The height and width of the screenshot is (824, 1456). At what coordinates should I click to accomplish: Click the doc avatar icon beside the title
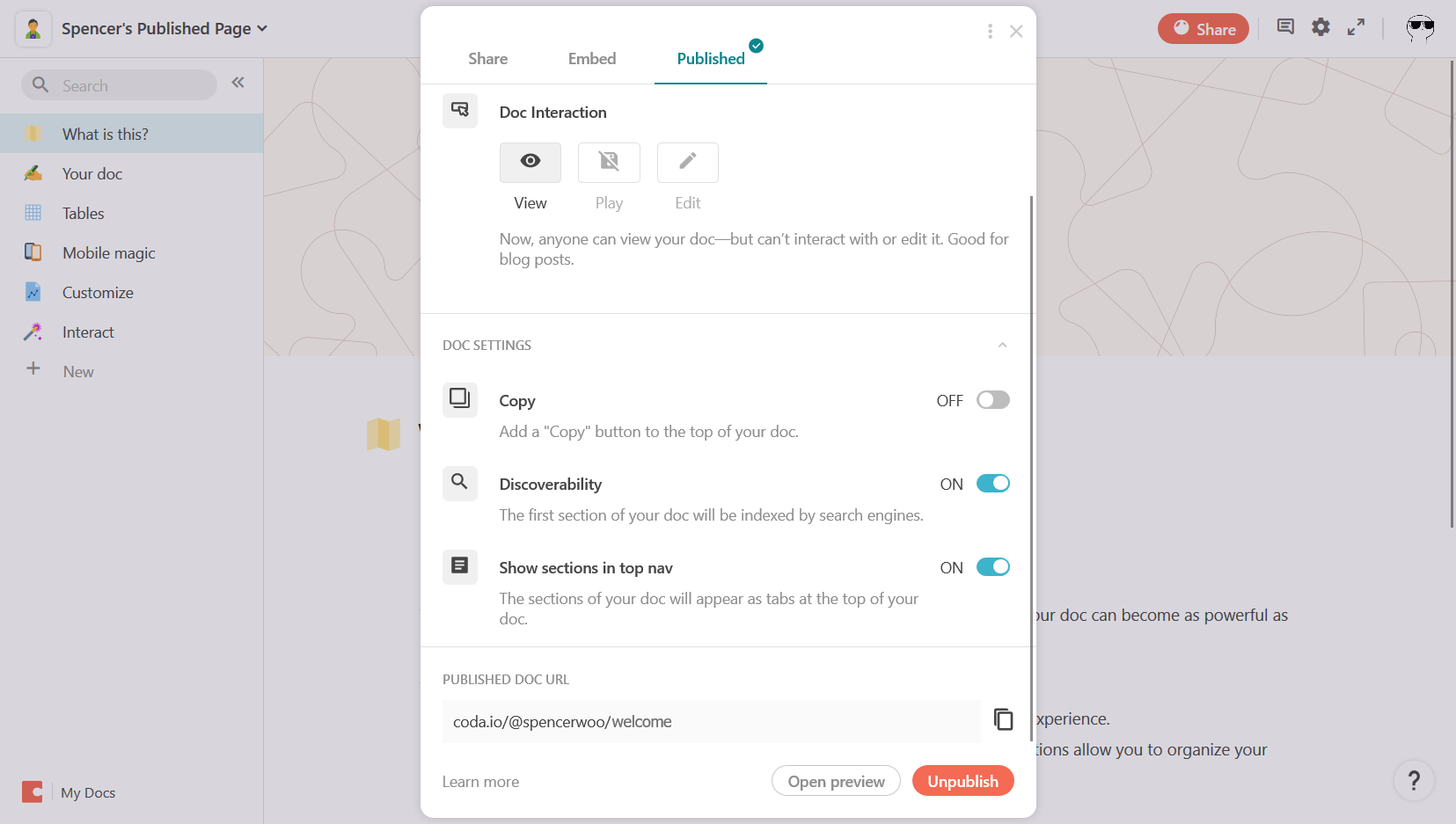[x=33, y=29]
